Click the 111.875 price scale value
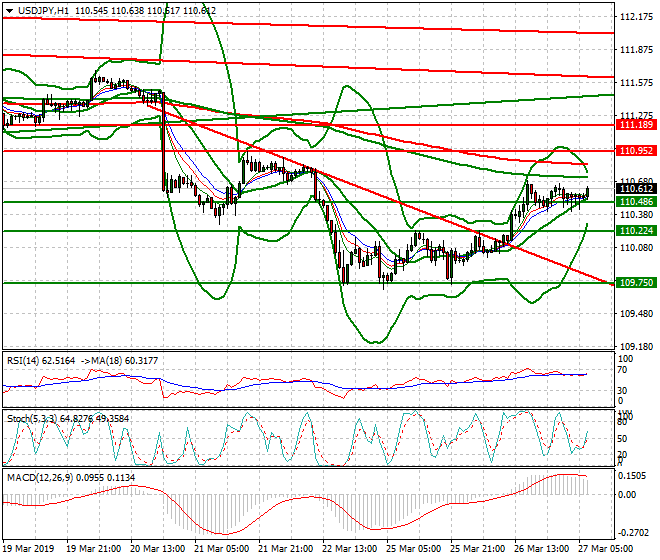This screenshot has width=660, height=560. (636, 50)
